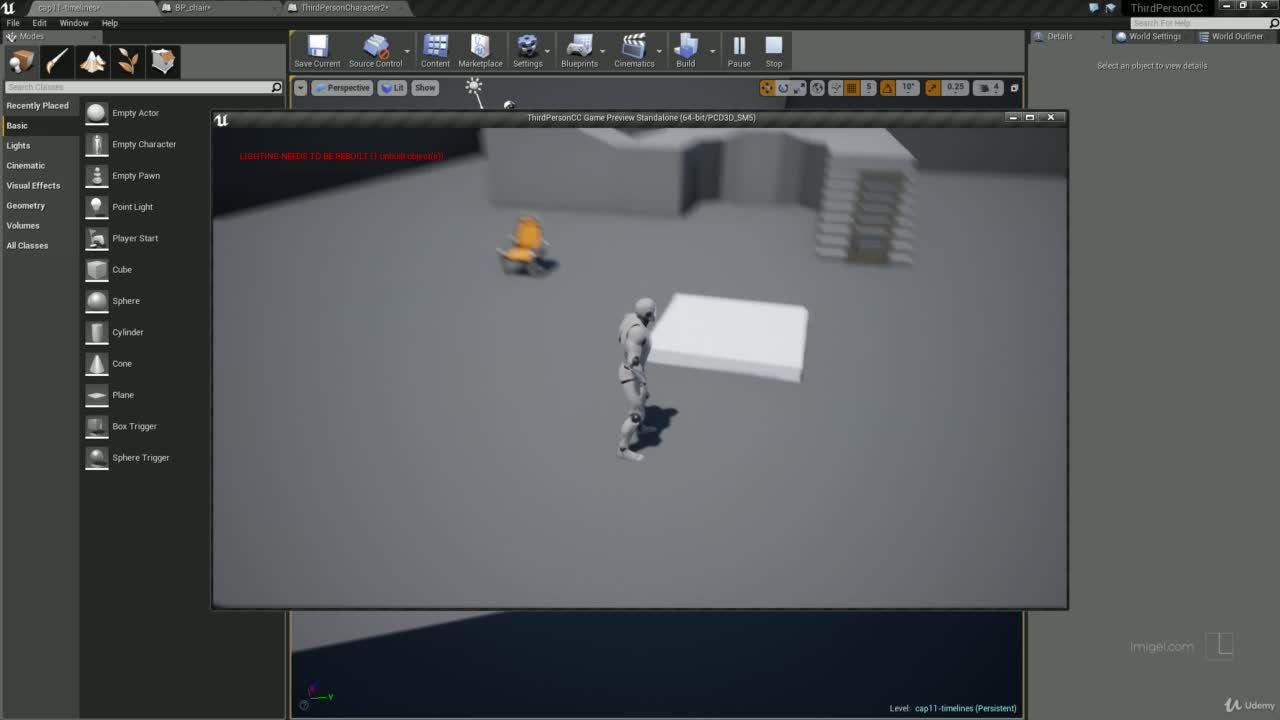This screenshot has width=1280, height=720.
Task: Toggle scale grid snapping
Action: [931, 88]
